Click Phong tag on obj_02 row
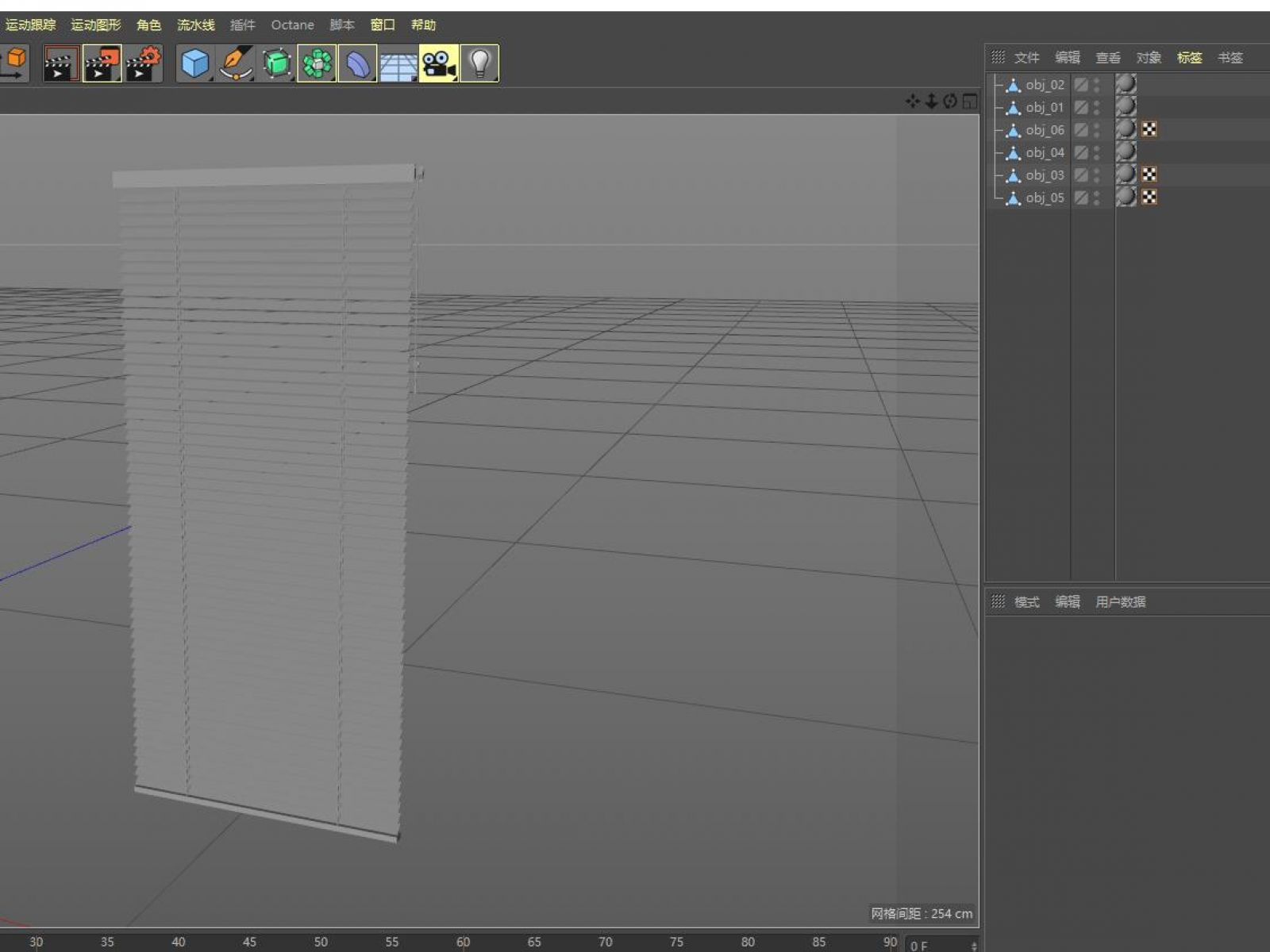1270x952 pixels. tap(1126, 84)
